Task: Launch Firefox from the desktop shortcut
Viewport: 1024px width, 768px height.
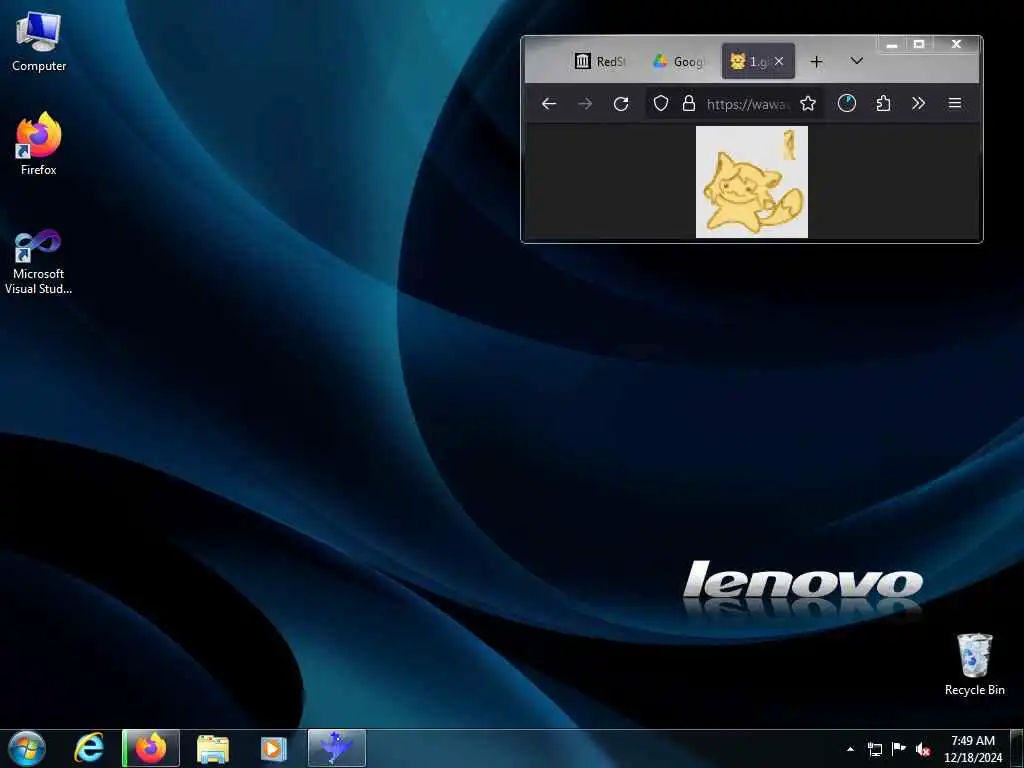Action: (39, 143)
